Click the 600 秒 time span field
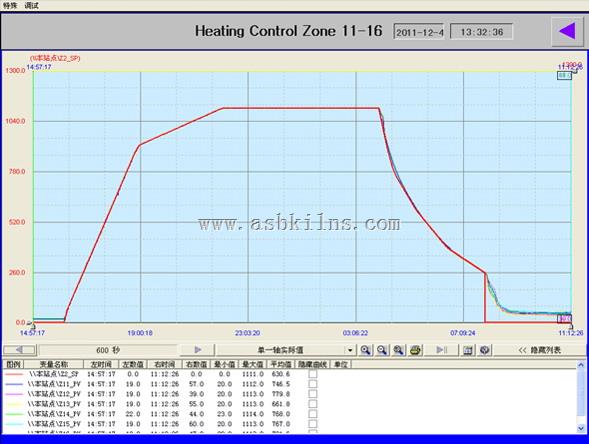The width and height of the screenshot is (589, 444). pyautogui.click(x=108, y=350)
